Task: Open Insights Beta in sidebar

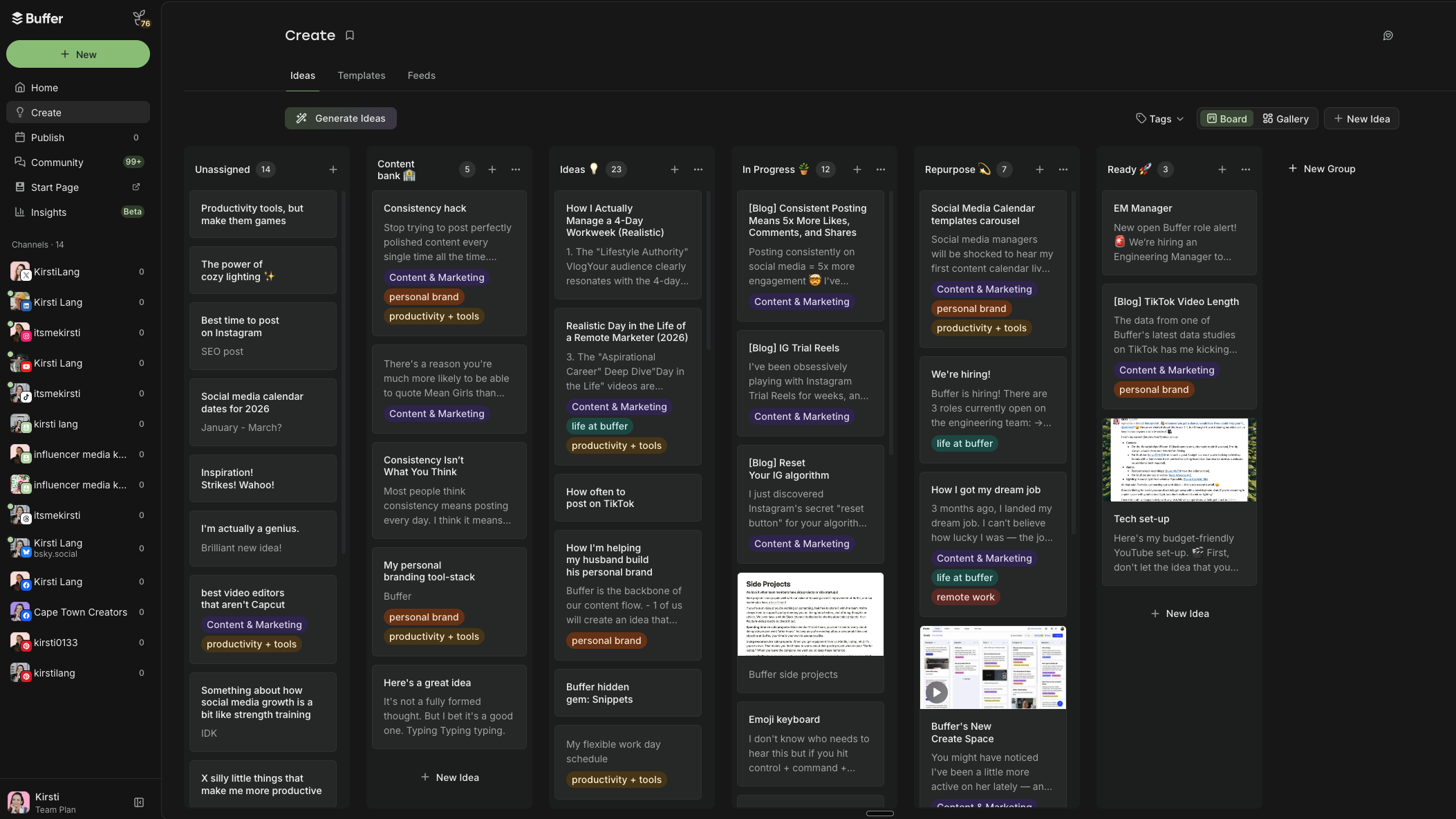Action: point(78,212)
